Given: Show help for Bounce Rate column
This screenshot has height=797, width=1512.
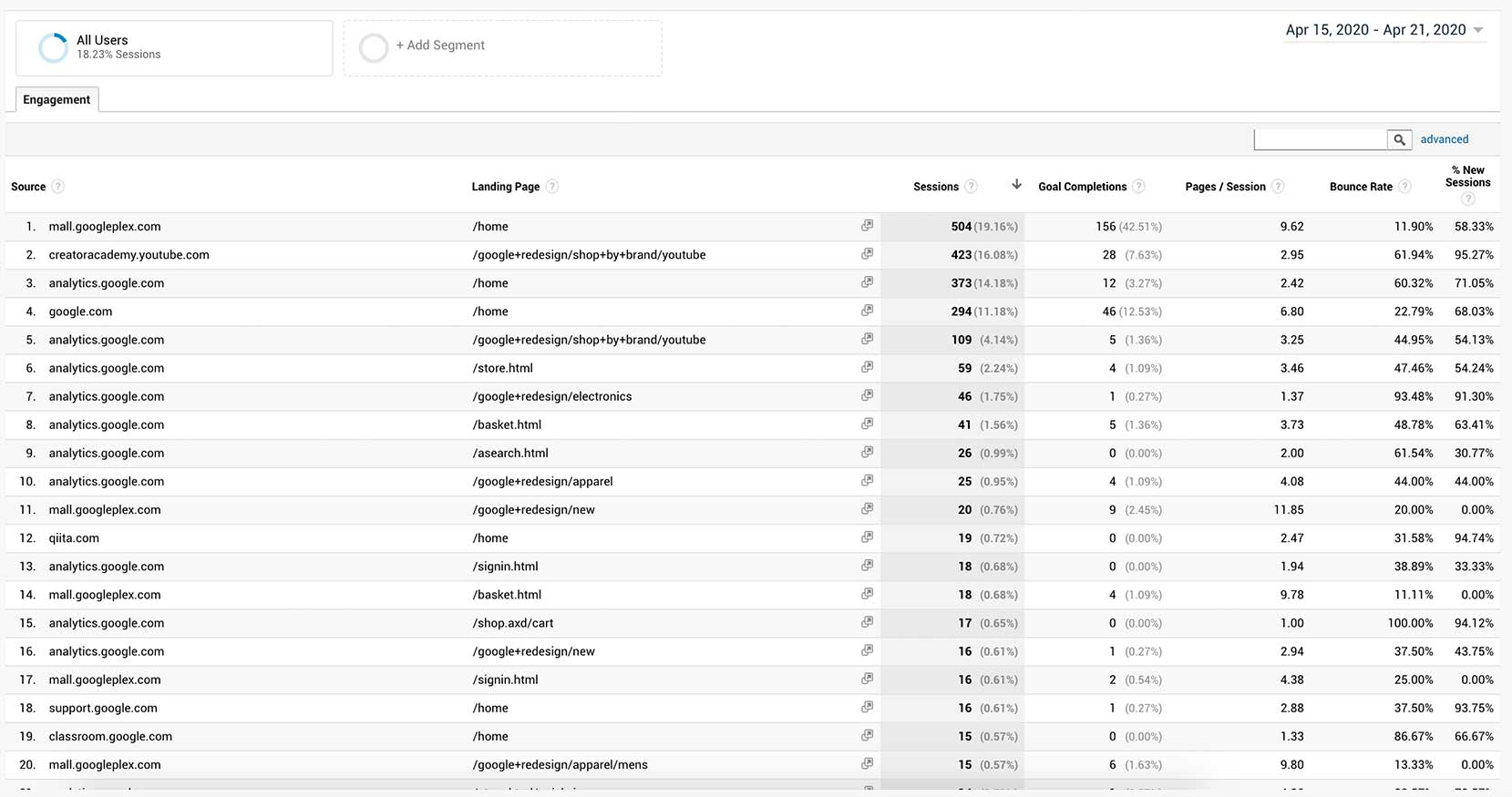Looking at the screenshot, I should pyautogui.click(x=1404, y=187).
